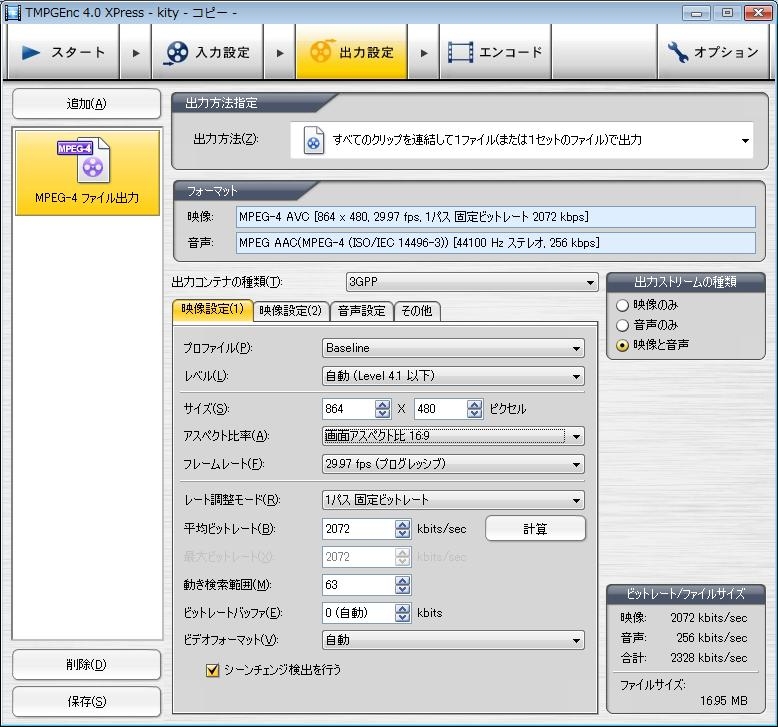Open 入力設定 film reel step
The image size is (778, 727).
click(176, 53)
